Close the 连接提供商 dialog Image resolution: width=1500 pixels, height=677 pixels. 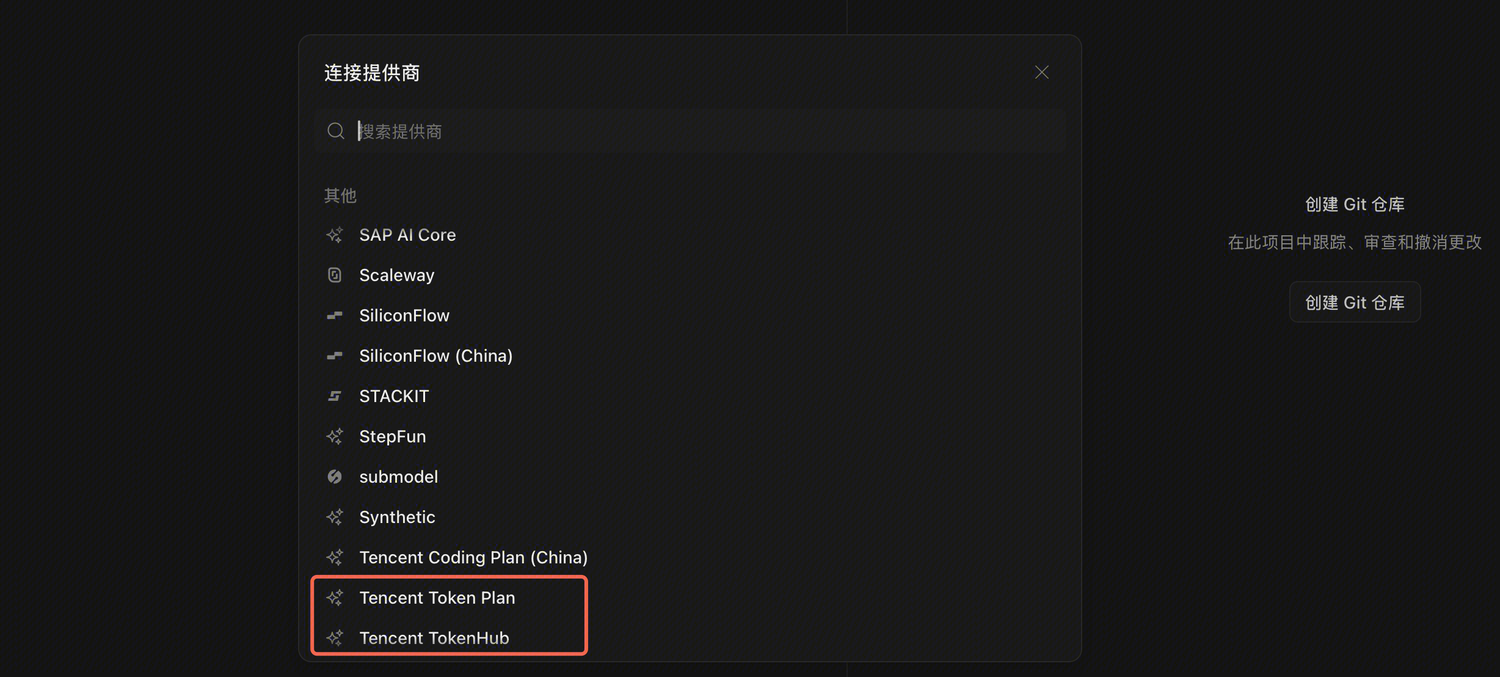point(1041,72)
